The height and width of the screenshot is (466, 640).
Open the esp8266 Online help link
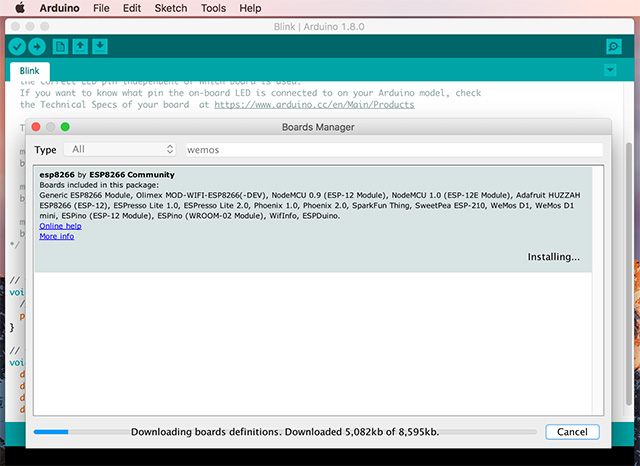60,226
